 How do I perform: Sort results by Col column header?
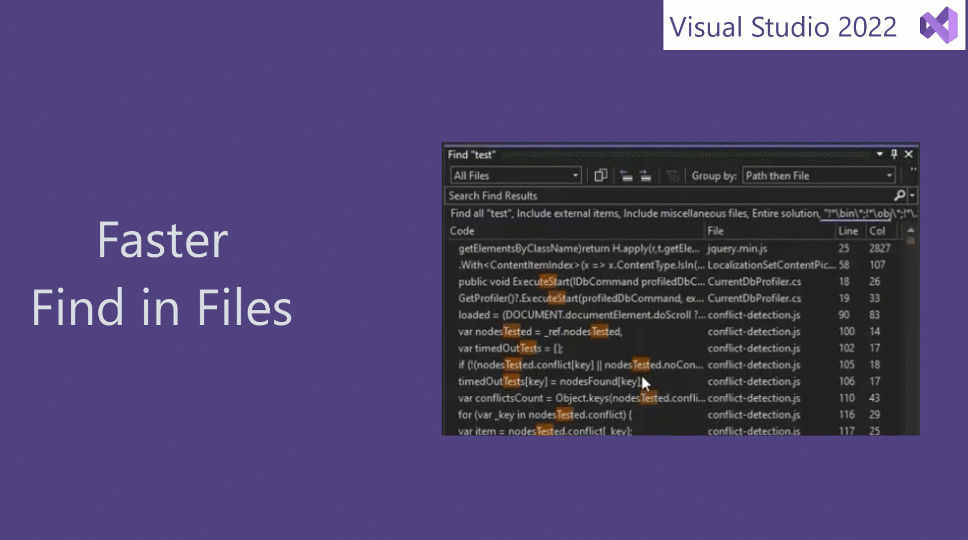tap(877, 231)
